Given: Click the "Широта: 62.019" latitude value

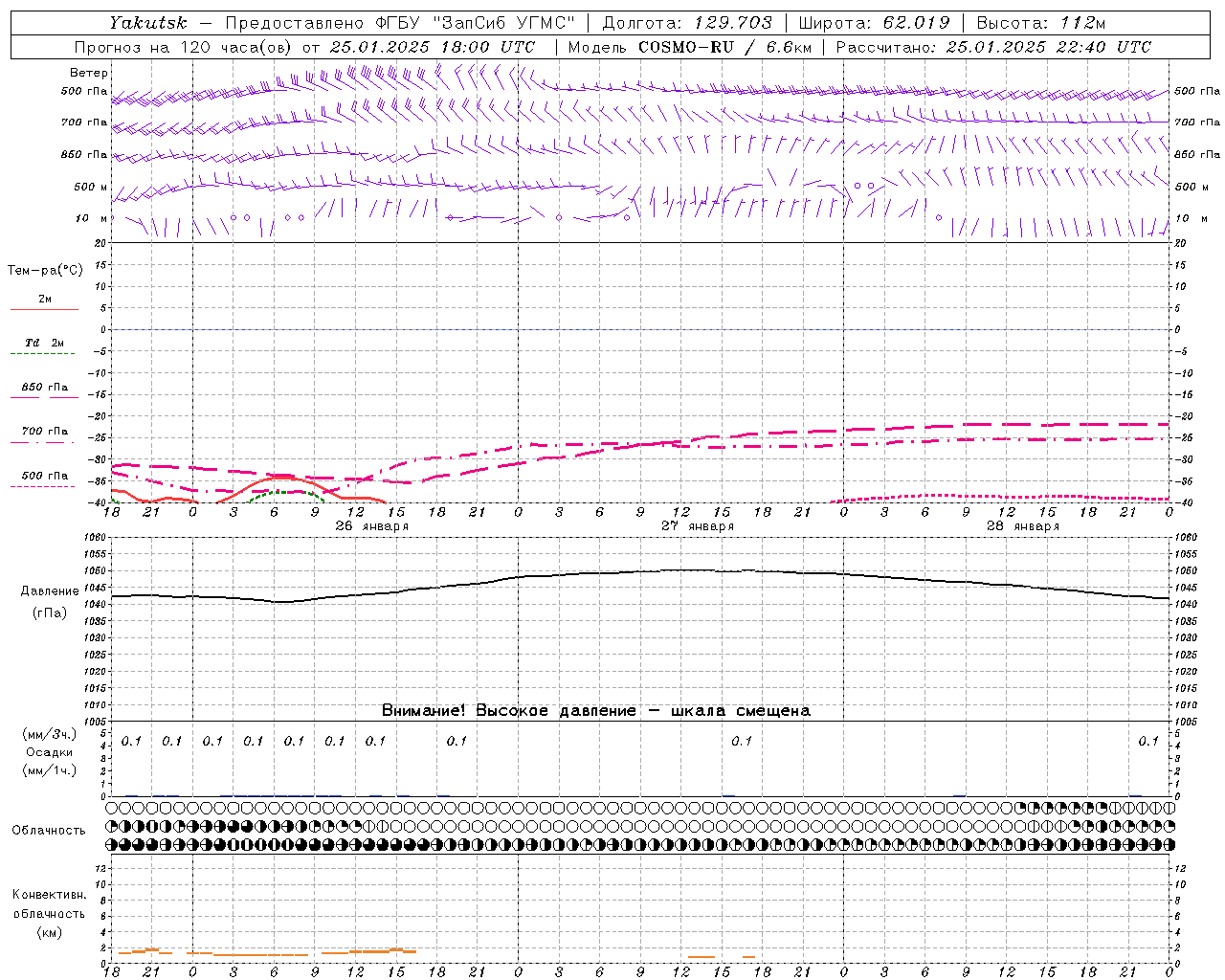Looking at the screenshot, I should (x=874, y=23).
